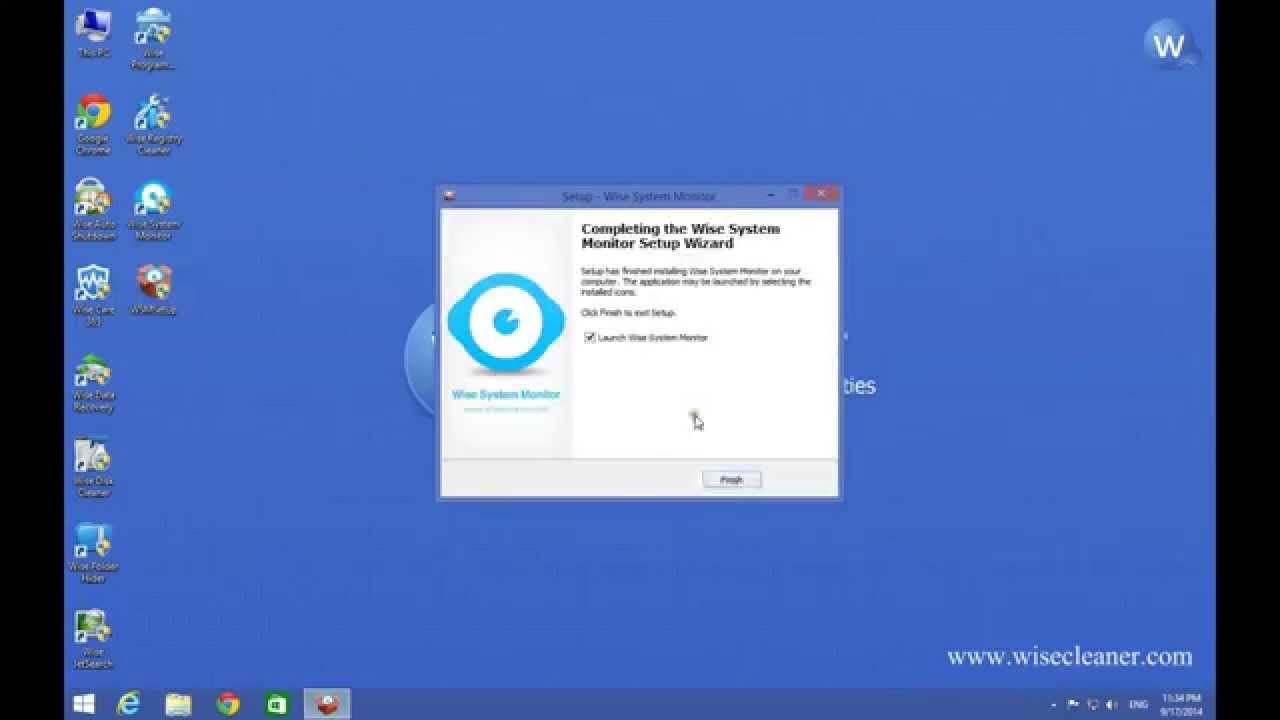Open WSMSetup installer desktop icon

coord(153,289)
